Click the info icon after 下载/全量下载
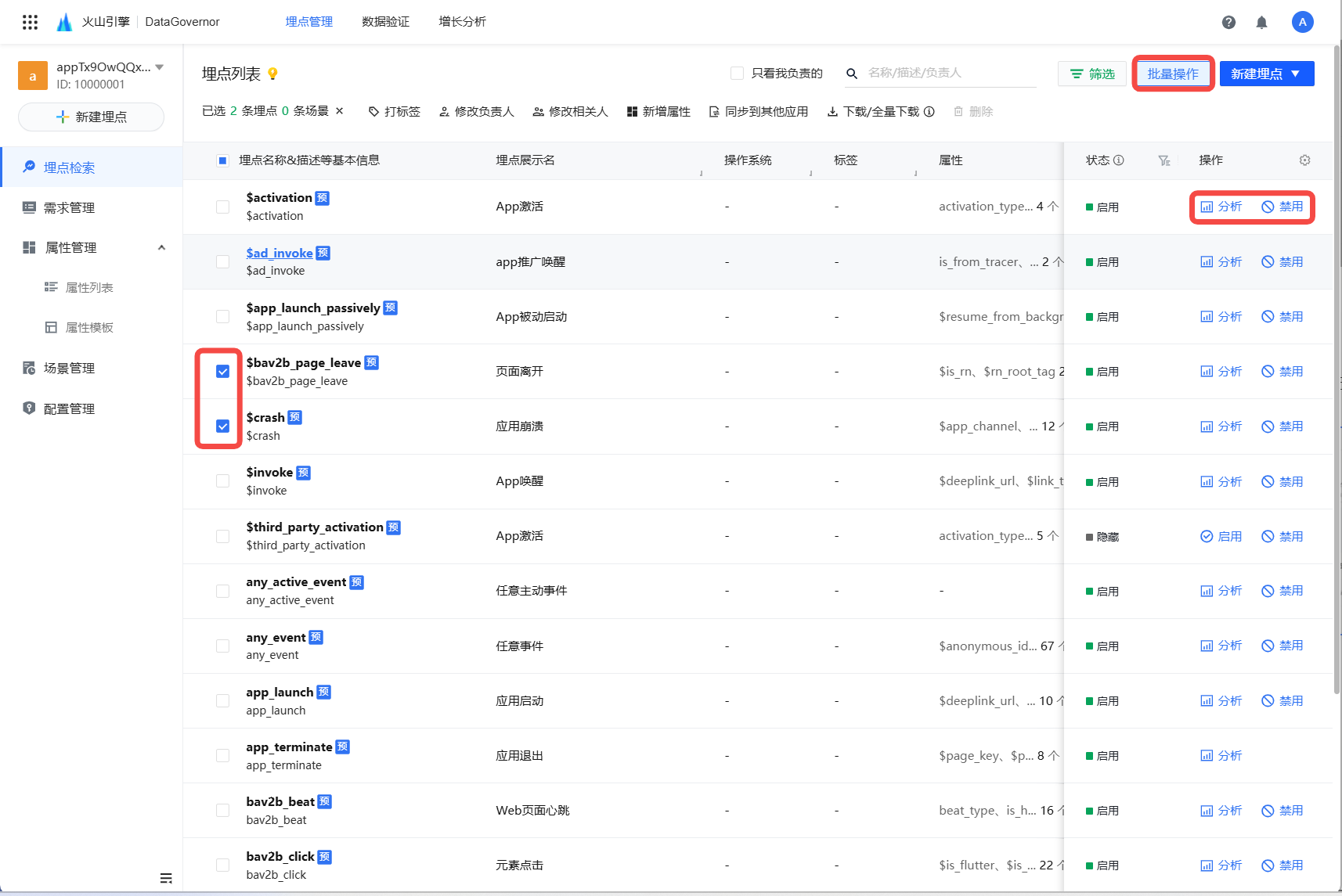The height and width of the screenshot is (896, 1342). (x=929, y=111)
